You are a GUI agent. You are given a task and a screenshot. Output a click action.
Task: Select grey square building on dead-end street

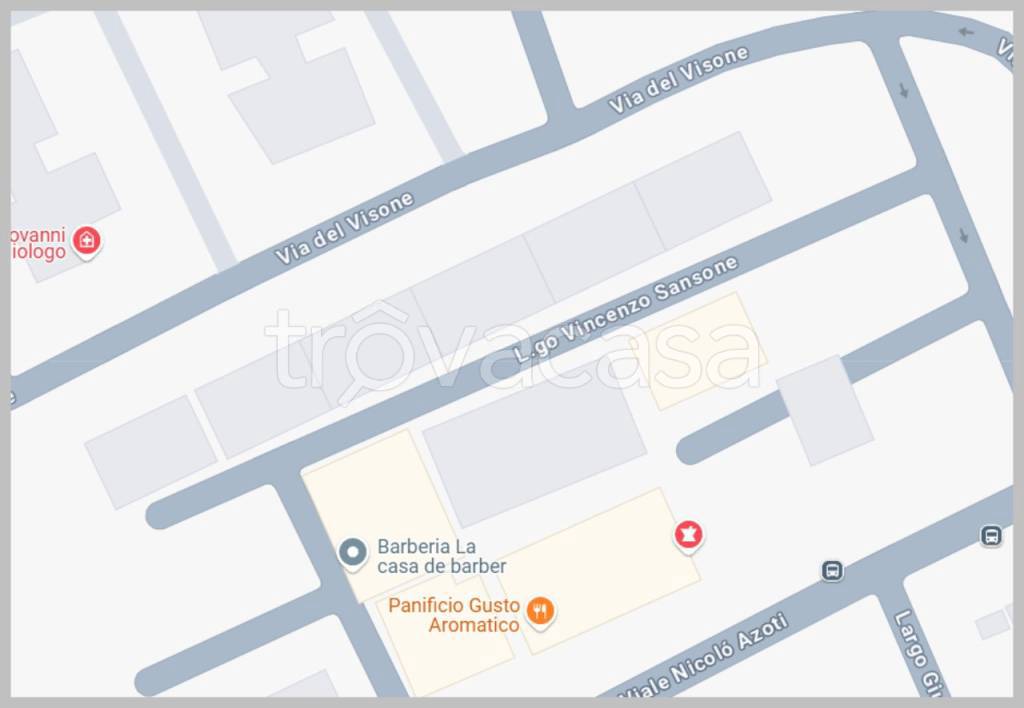(825, 410)
